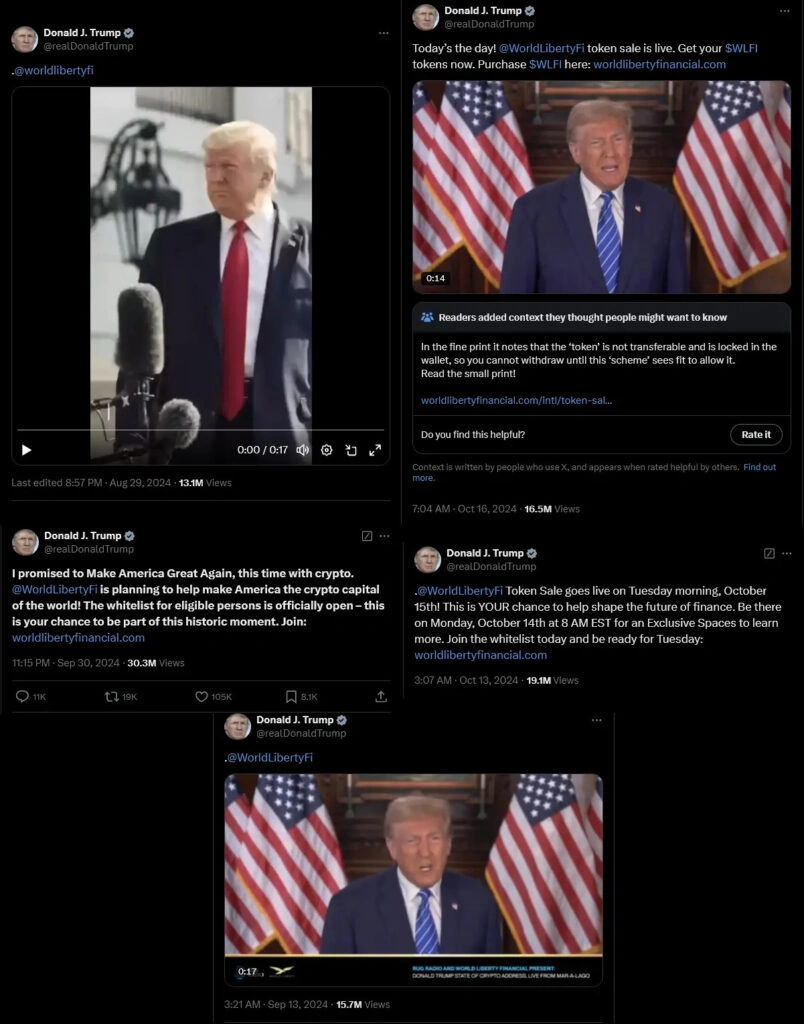Open video settings gear icon
804x1024 pixels.
pyautogui.click(x=327, y=450)
